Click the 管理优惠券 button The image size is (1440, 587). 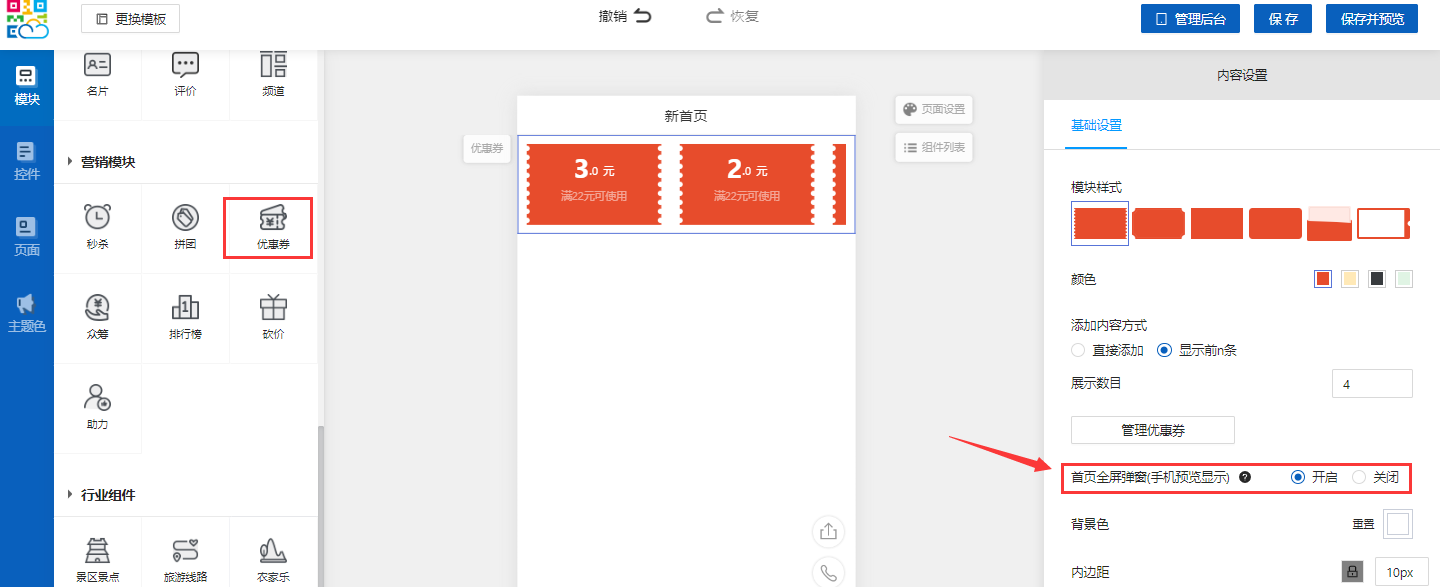point(1152,430)
